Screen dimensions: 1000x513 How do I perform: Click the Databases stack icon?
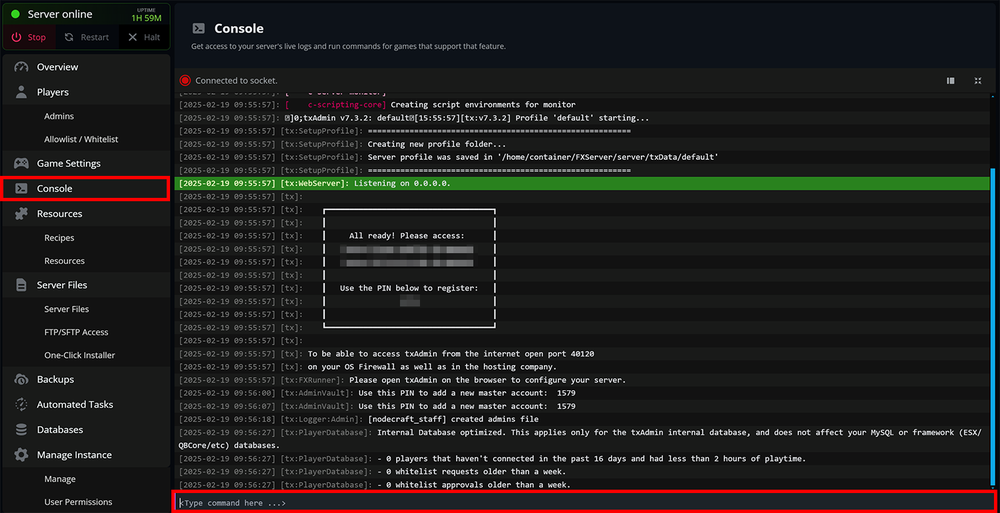[x=21, y=429]
